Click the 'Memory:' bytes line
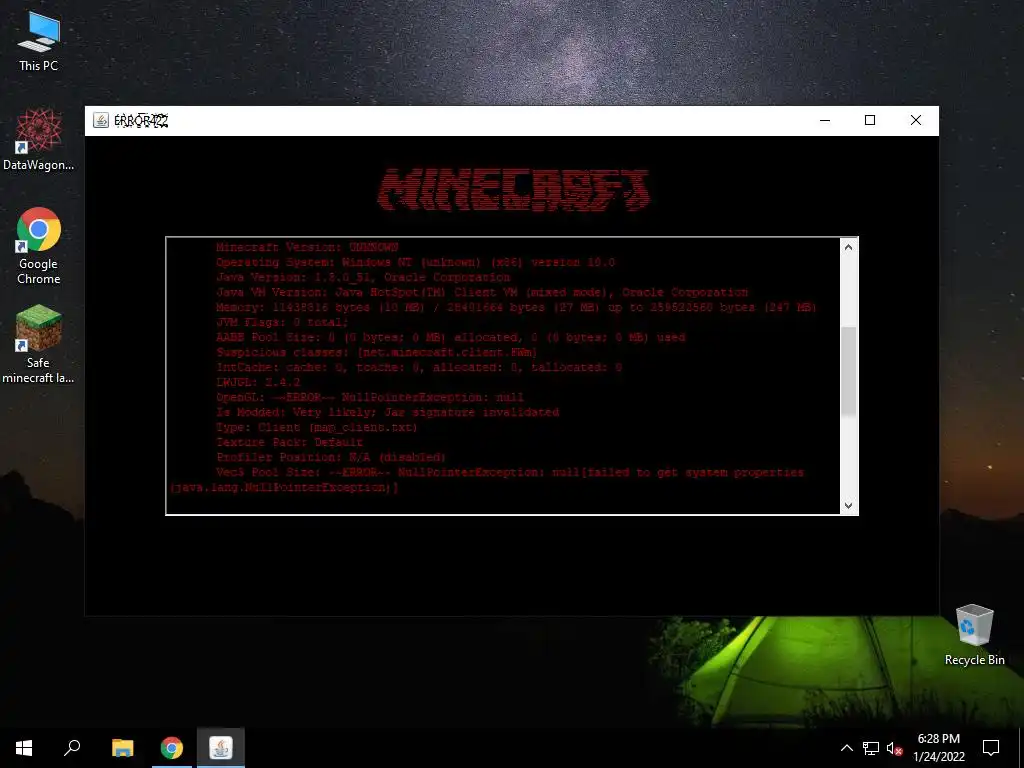Screen dimensions: 1024x768 [x=516, y=308]
